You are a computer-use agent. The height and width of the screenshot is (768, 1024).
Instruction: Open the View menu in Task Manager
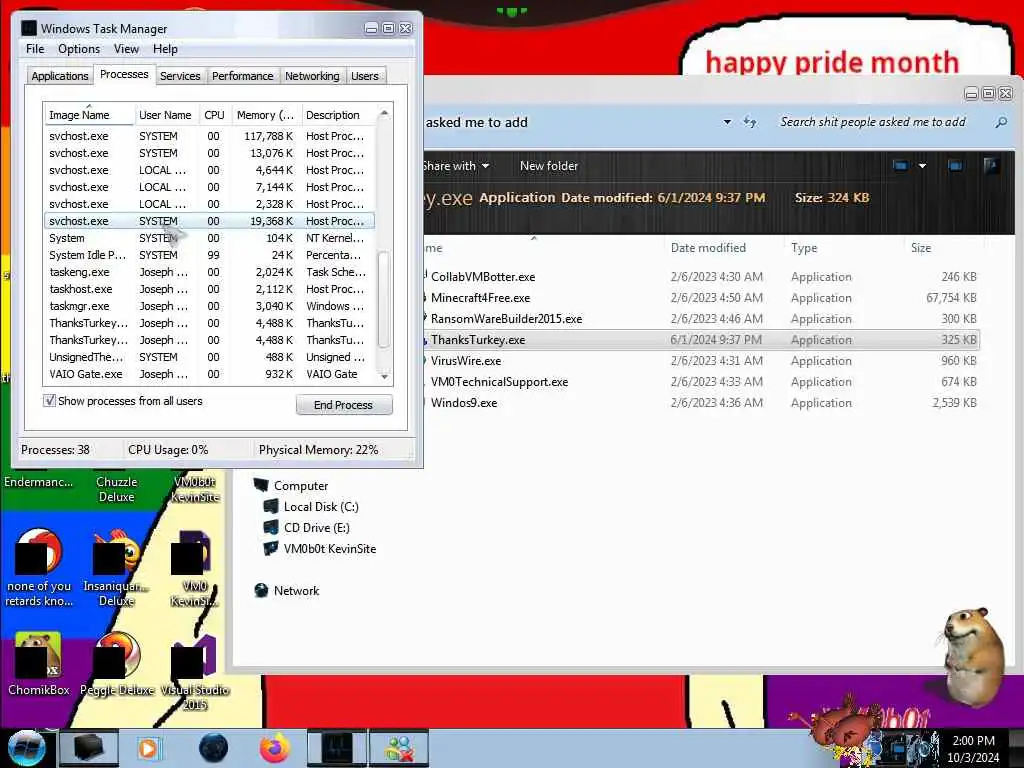point(126,49)
